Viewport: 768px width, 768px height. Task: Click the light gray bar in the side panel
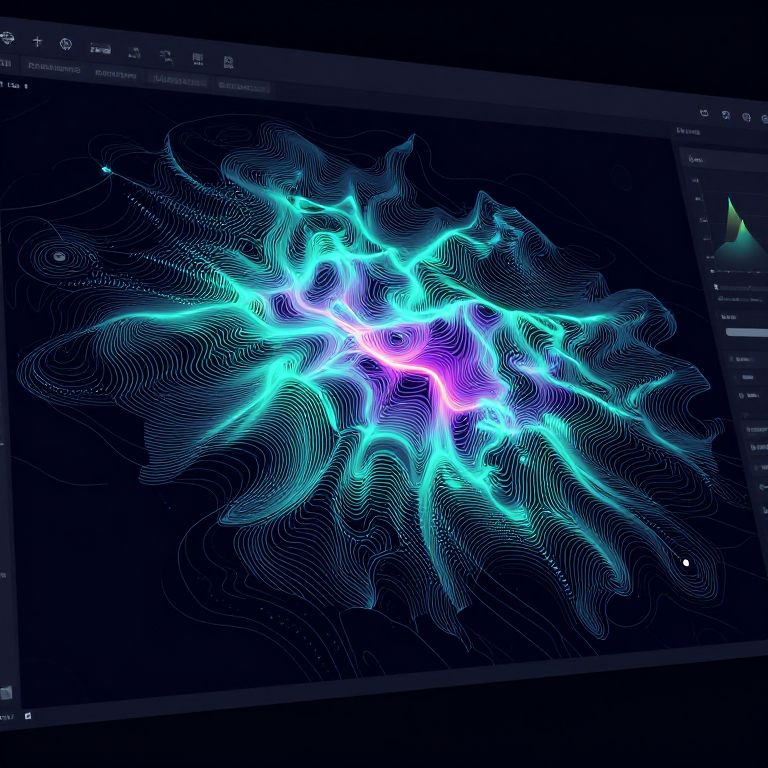pyautogui.click(x=746, y=331)
